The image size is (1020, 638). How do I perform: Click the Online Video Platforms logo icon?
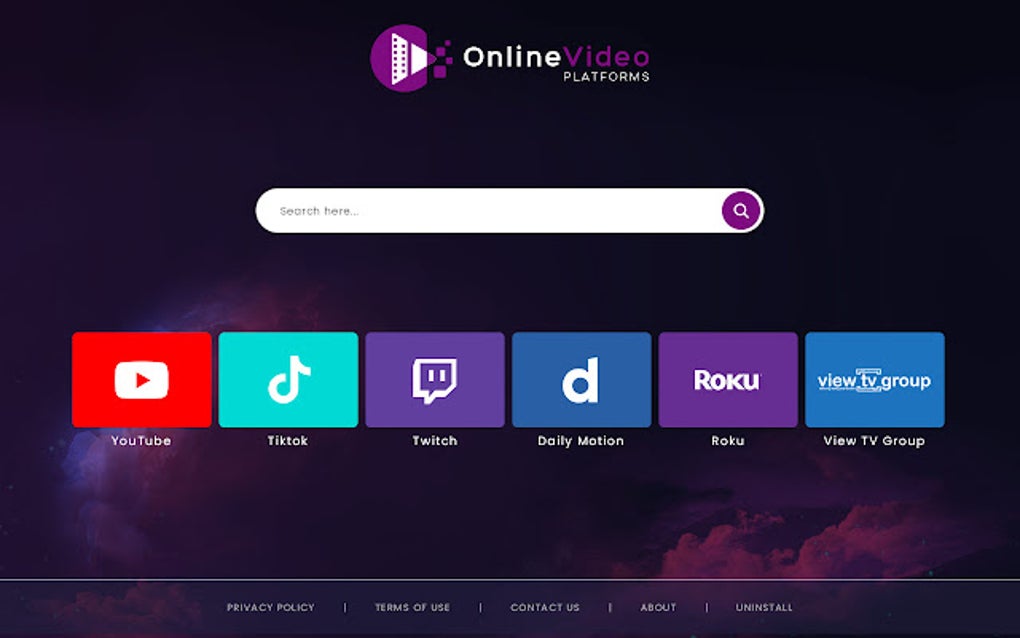pyautogui.click(x=404, y=57)
